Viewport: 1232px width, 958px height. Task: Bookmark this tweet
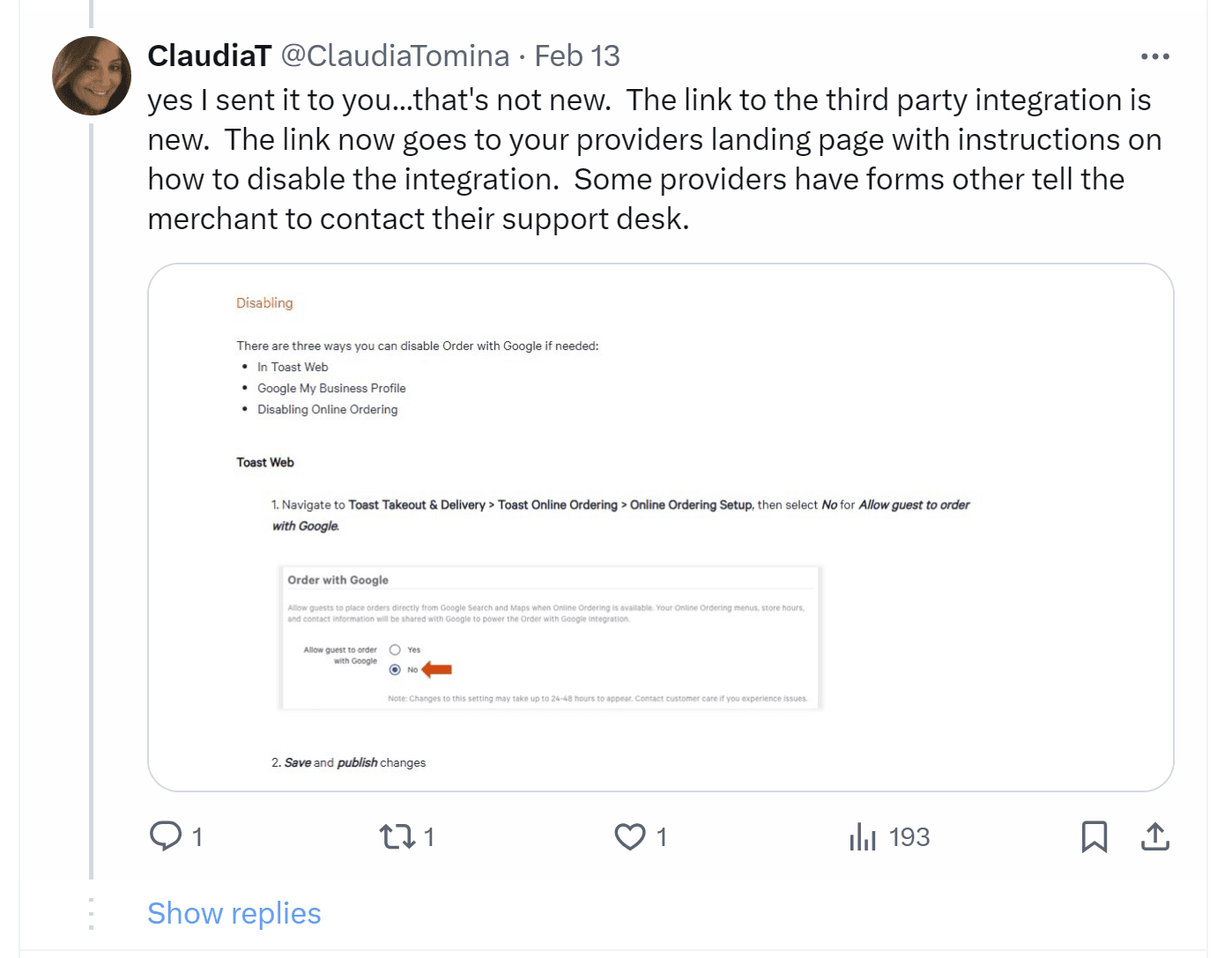(x=1094, y=835)
